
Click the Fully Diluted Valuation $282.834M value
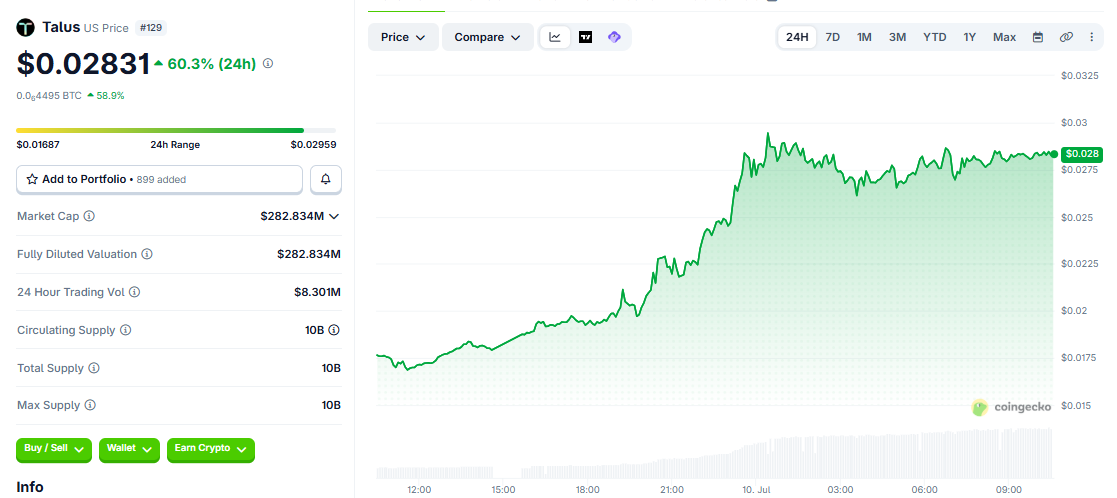click(309, 254)
